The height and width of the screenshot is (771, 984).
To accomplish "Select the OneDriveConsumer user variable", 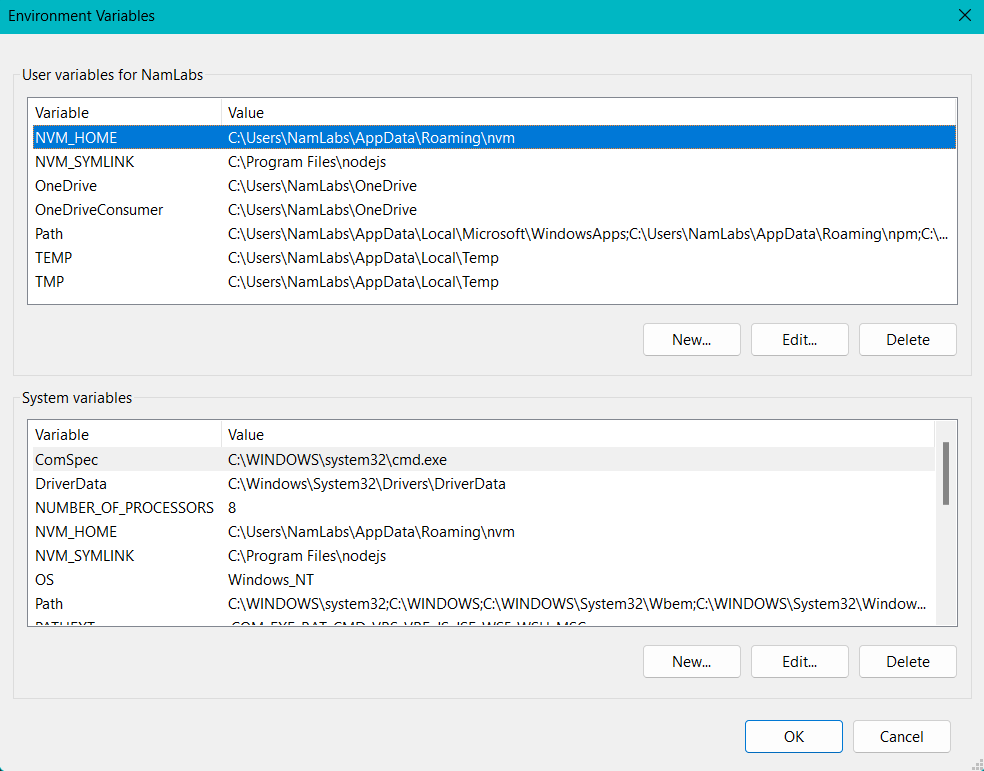I will [494, 210].
